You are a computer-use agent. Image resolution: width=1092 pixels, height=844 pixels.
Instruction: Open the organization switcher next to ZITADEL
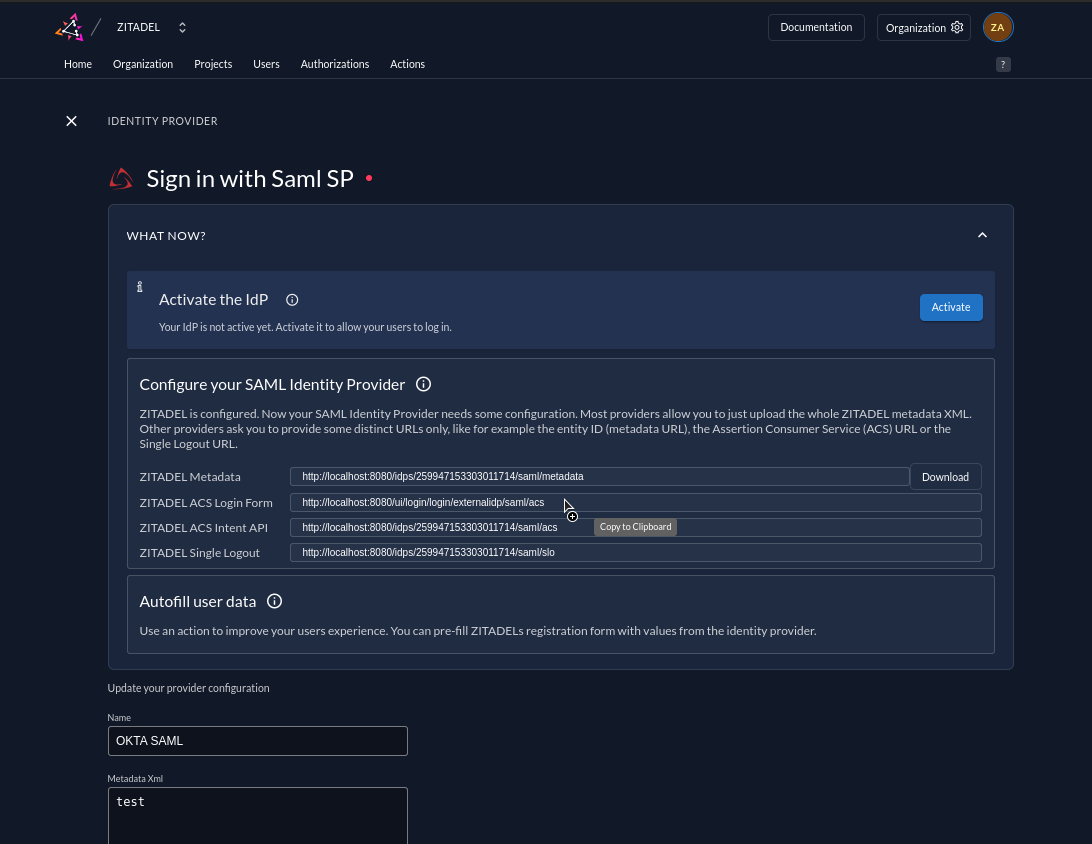click(x=182, y=27)
